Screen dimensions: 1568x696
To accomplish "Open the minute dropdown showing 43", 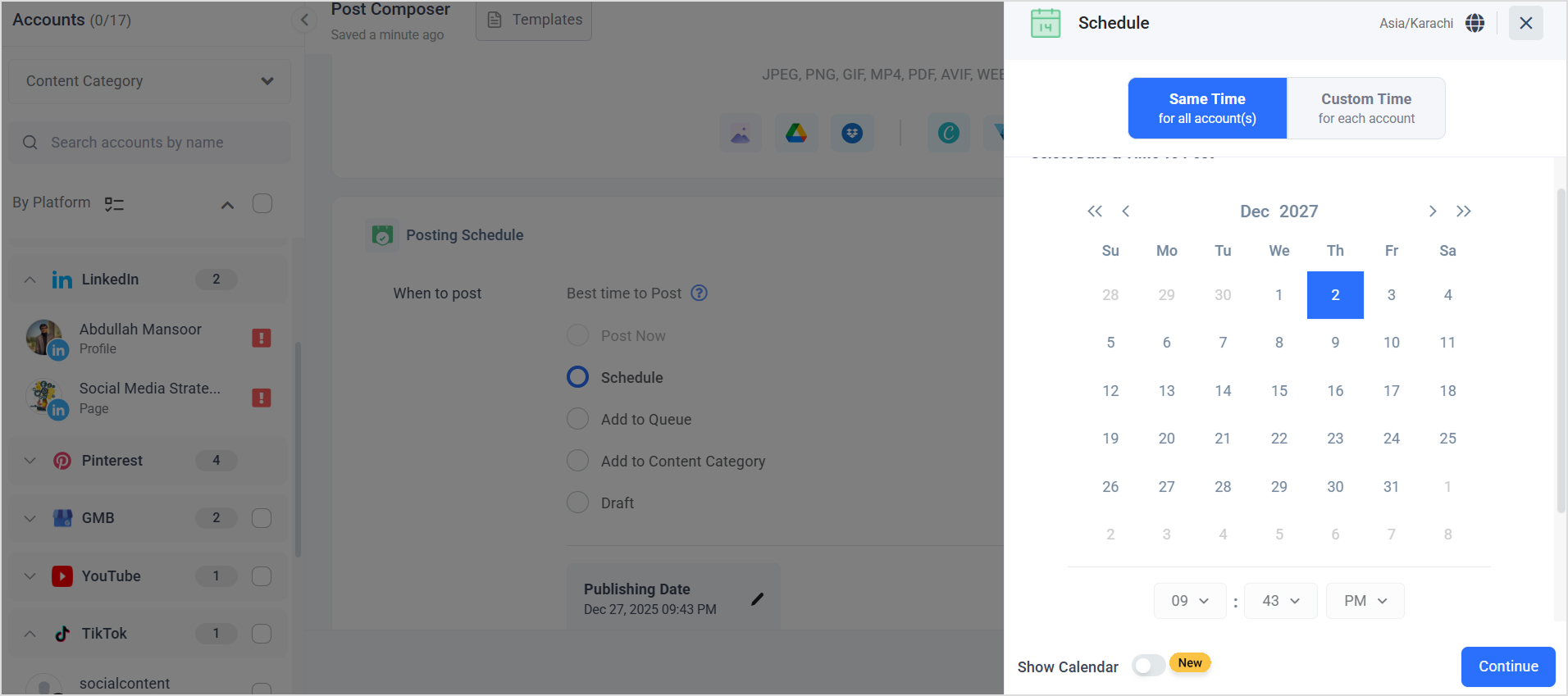I will pyautogui.click(x=1281, y=601).
